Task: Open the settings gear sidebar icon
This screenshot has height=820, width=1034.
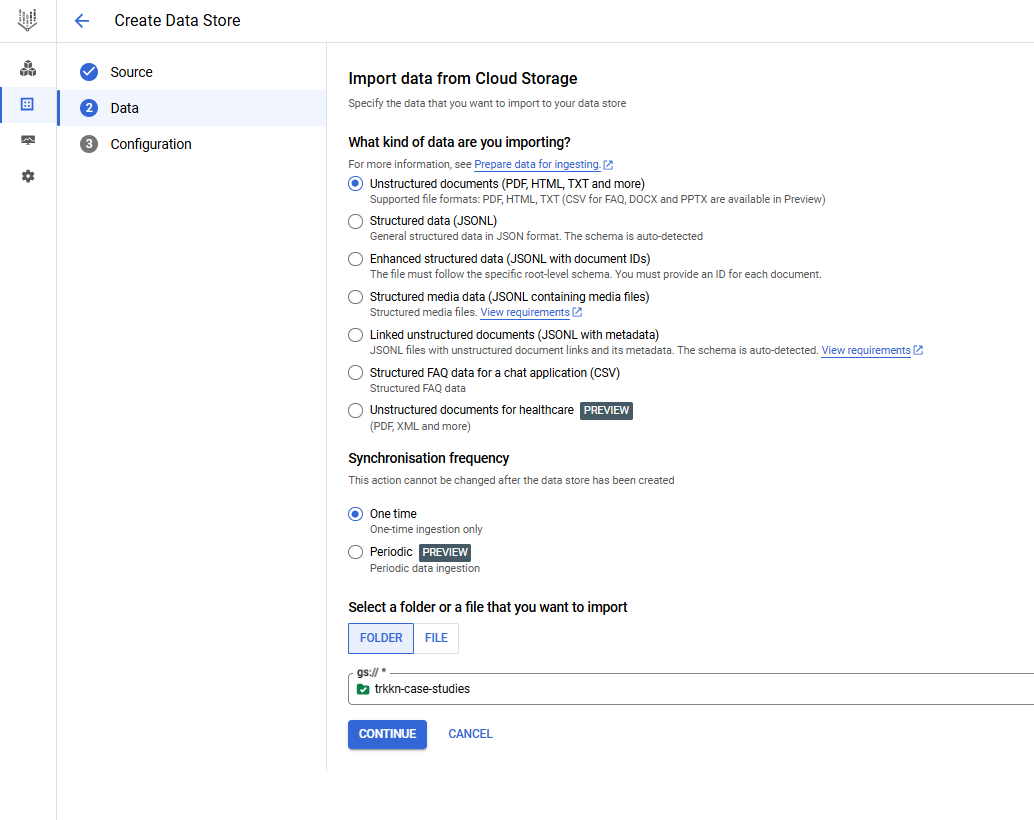Action: coord(28,176)
